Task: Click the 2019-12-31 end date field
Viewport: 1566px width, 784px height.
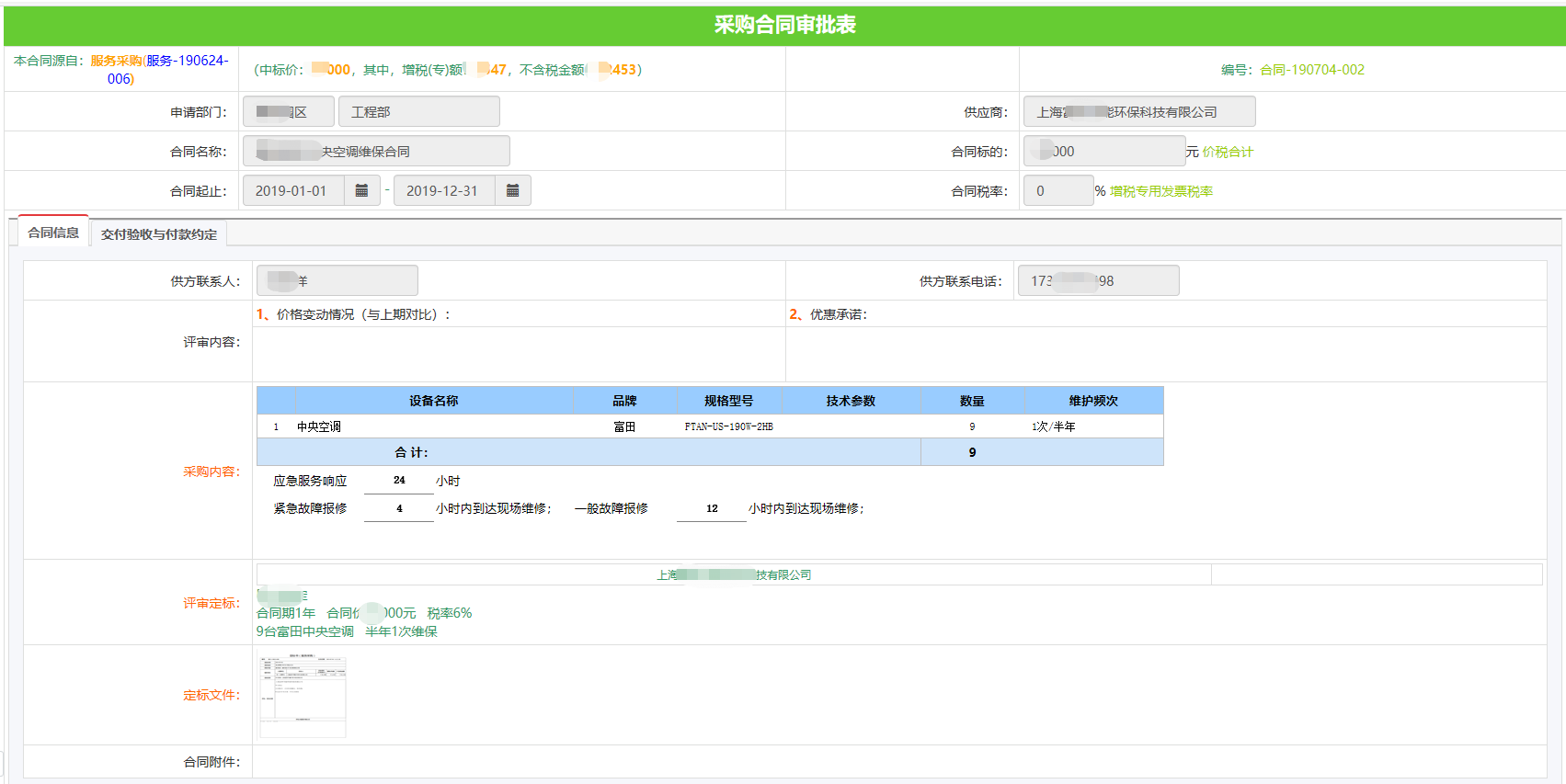Action: pyautogui.click(x=443, y=191)
